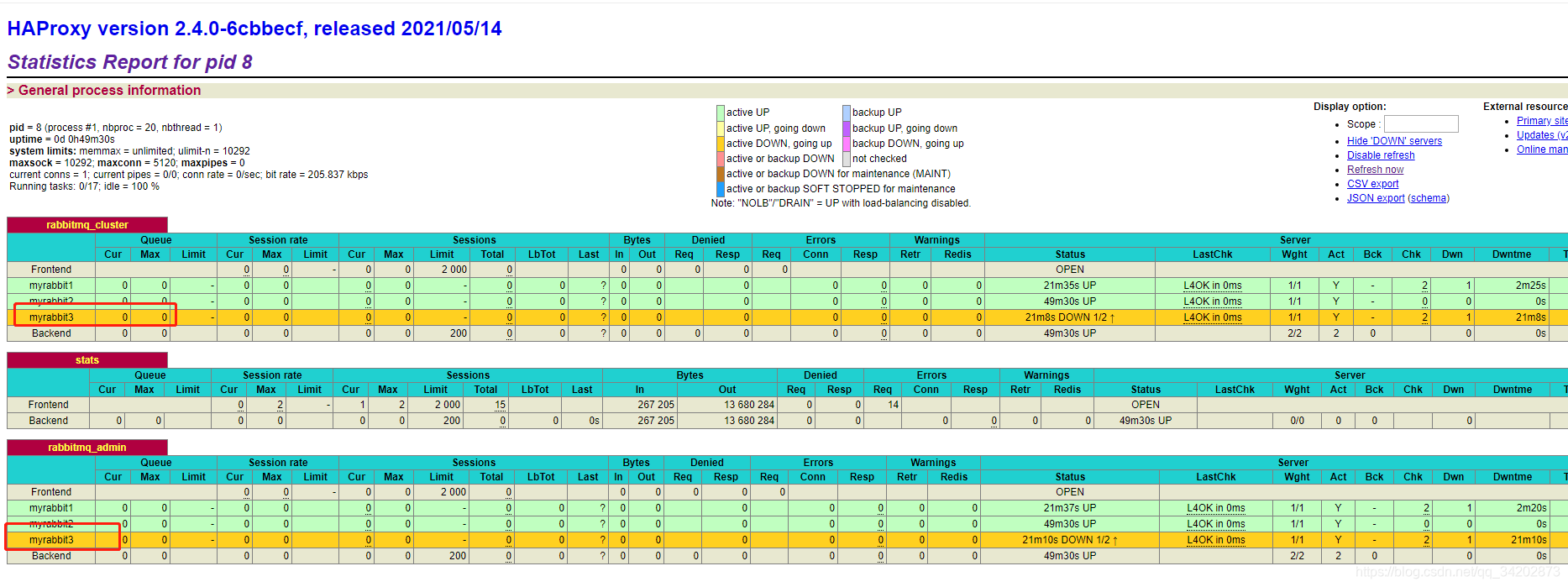
Task: Click Backend row label in stats table
Action: pyautogui.click(x=48, y=421)
